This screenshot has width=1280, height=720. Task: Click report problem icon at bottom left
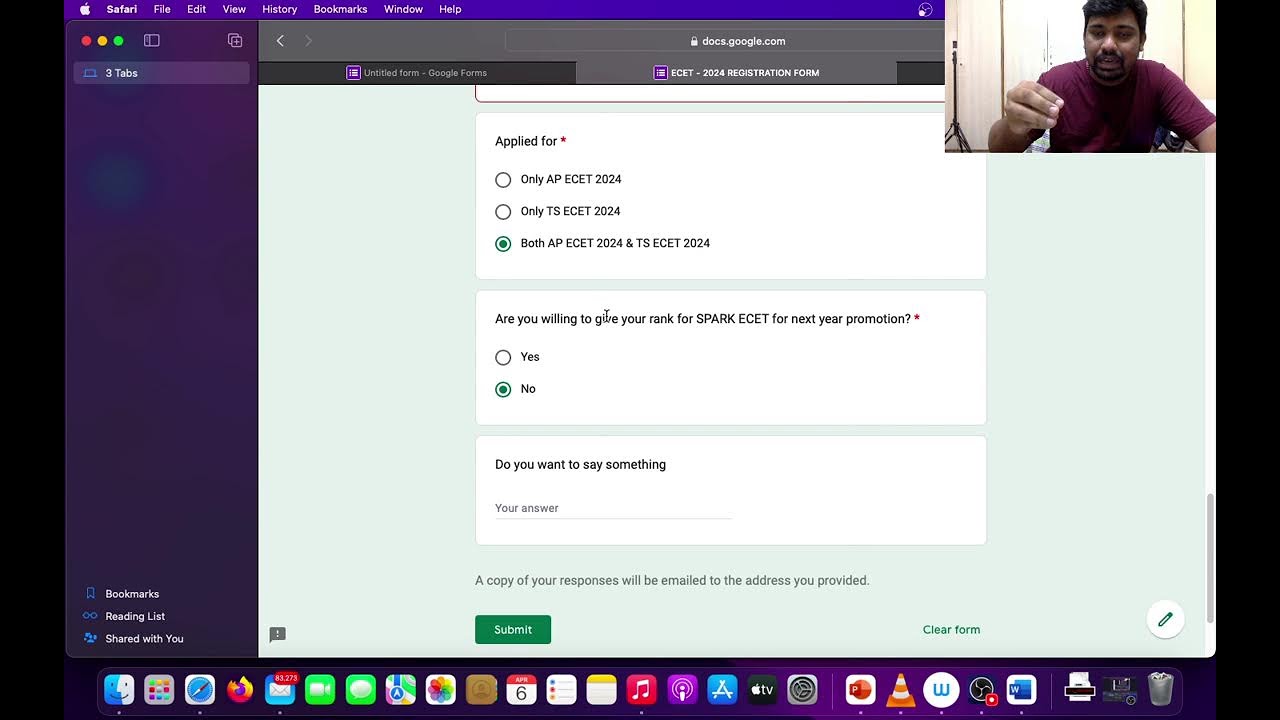tap(278, 634)
